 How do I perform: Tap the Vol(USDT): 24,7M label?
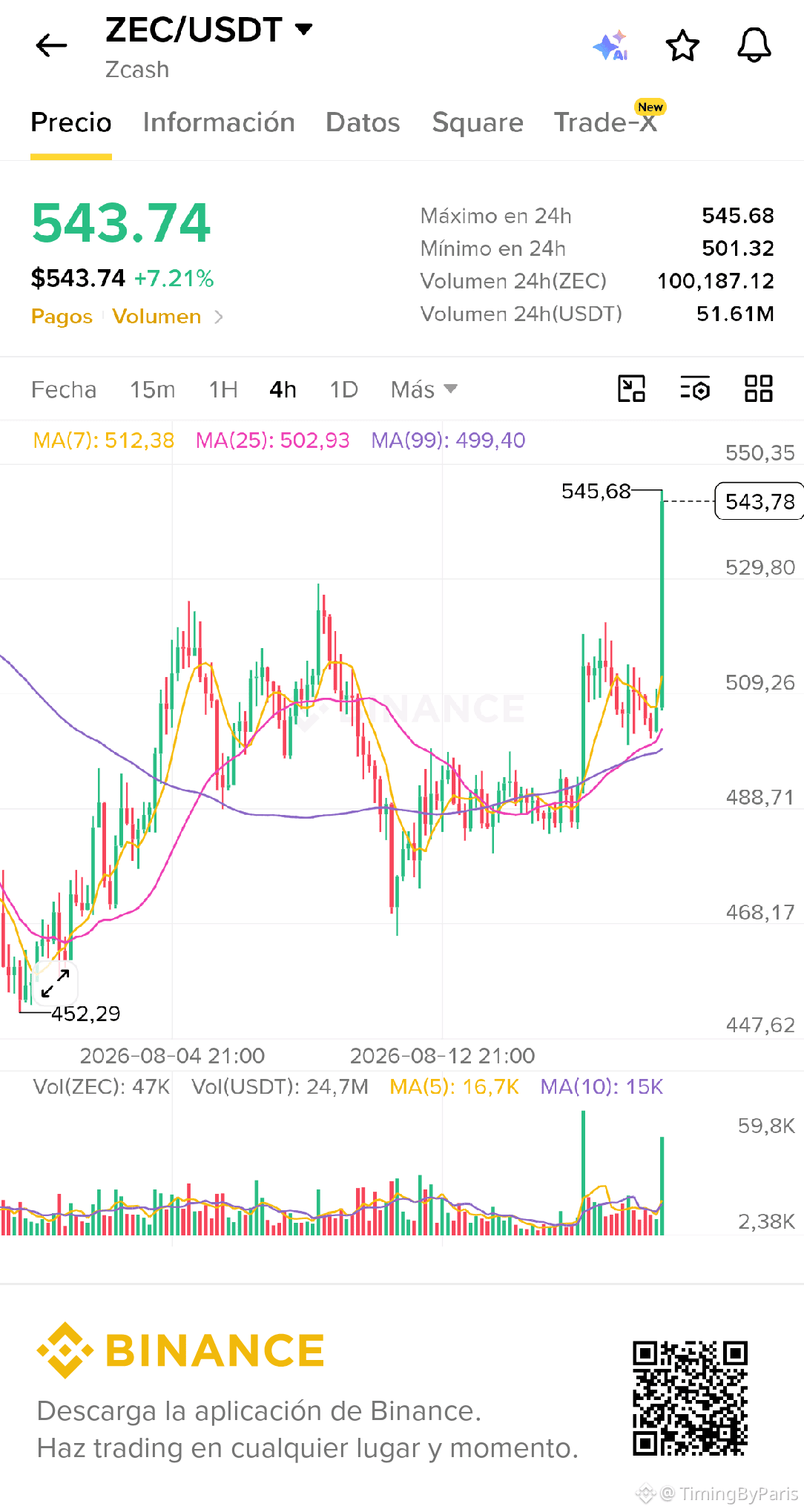[x=280, y=1087]
